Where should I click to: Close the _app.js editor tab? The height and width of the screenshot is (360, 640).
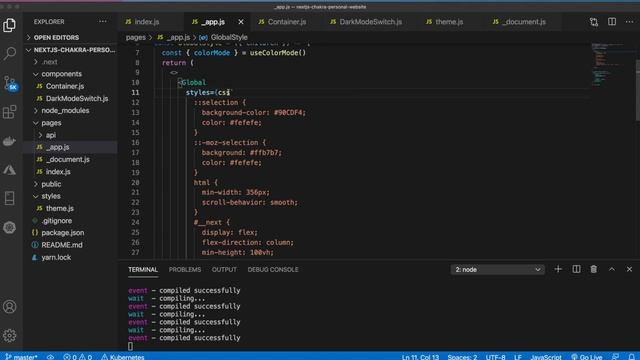coord(241,22)
